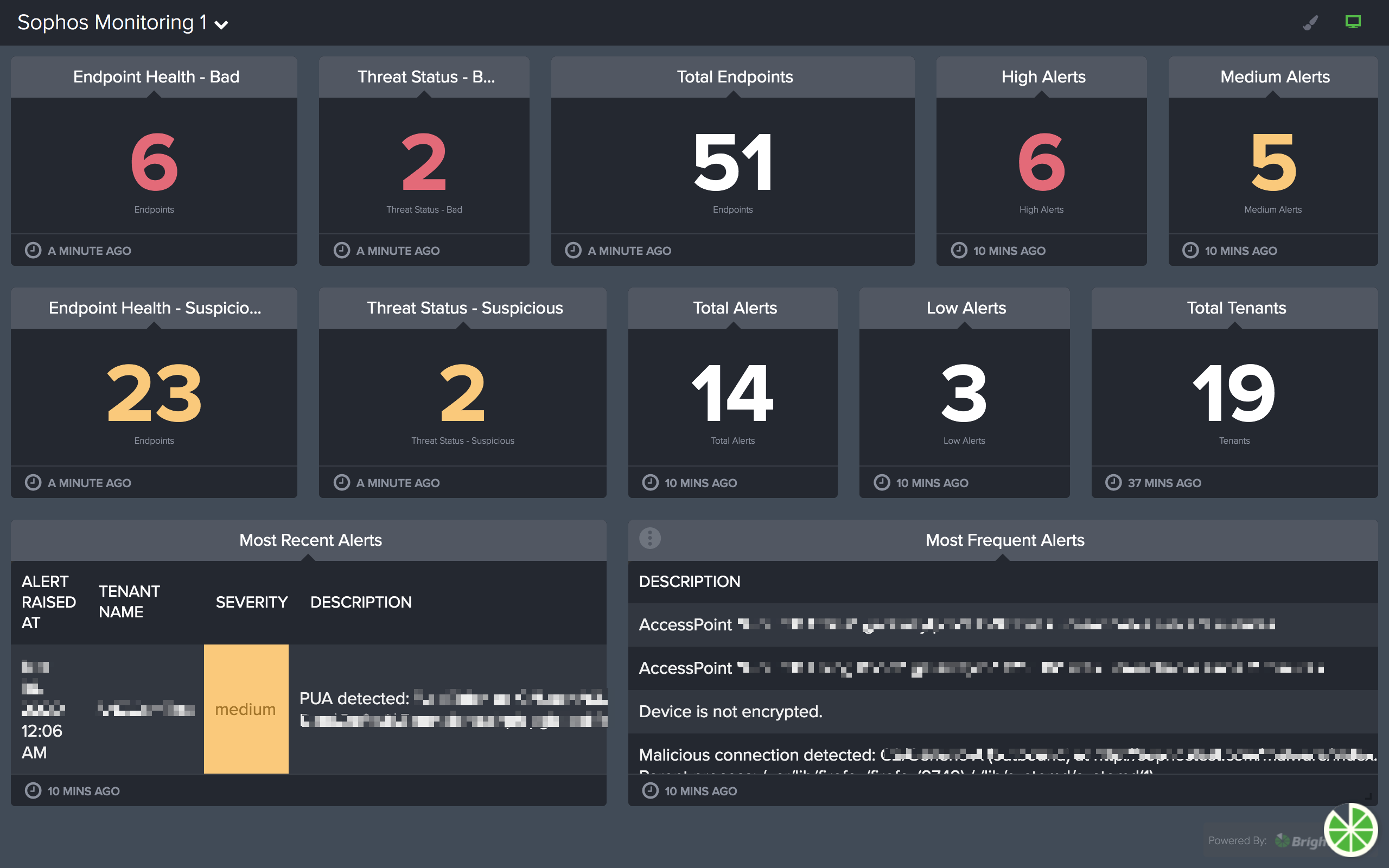Click the first AccessPoint alert row

click(1003, 624)
